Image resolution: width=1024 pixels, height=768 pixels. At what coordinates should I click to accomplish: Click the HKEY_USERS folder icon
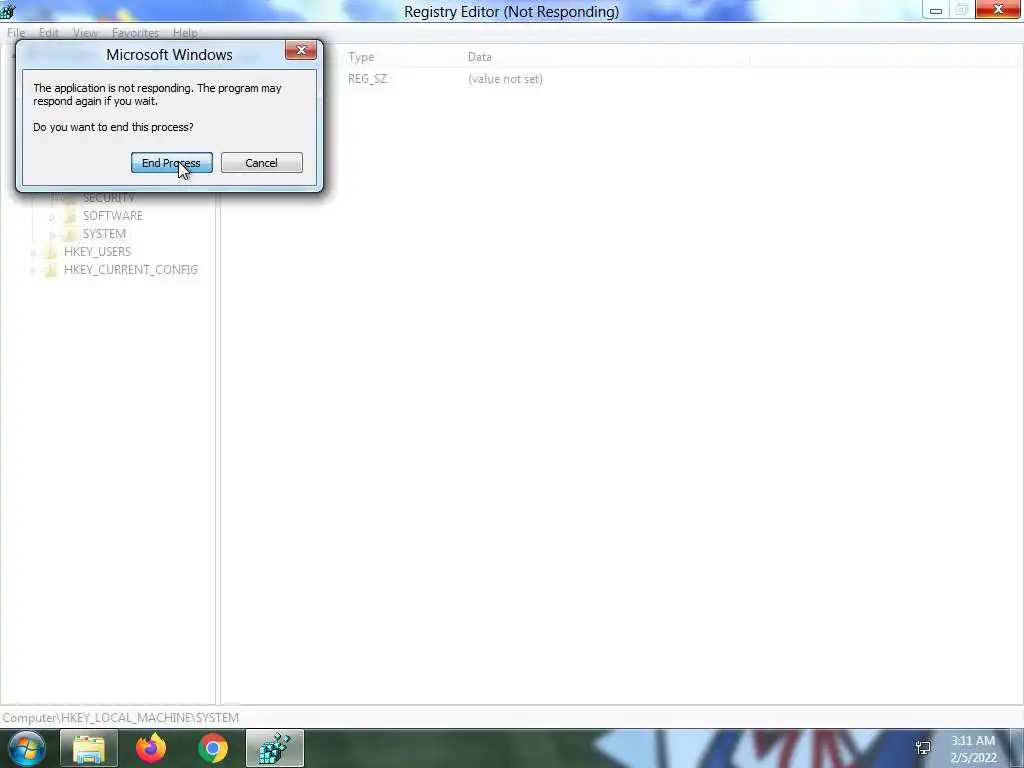tap(50, 251)
